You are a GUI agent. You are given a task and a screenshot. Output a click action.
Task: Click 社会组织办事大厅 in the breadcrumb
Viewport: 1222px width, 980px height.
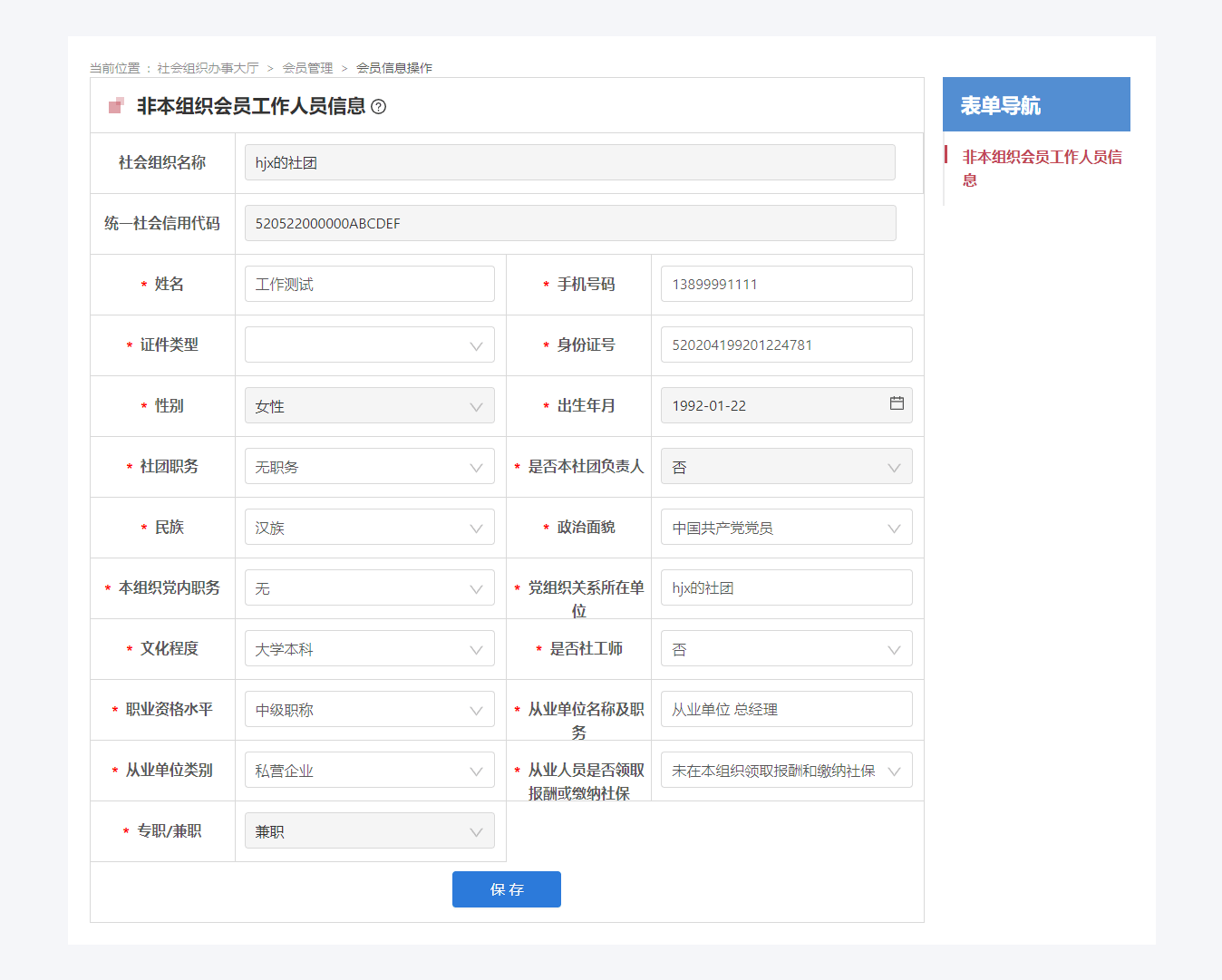208,68
